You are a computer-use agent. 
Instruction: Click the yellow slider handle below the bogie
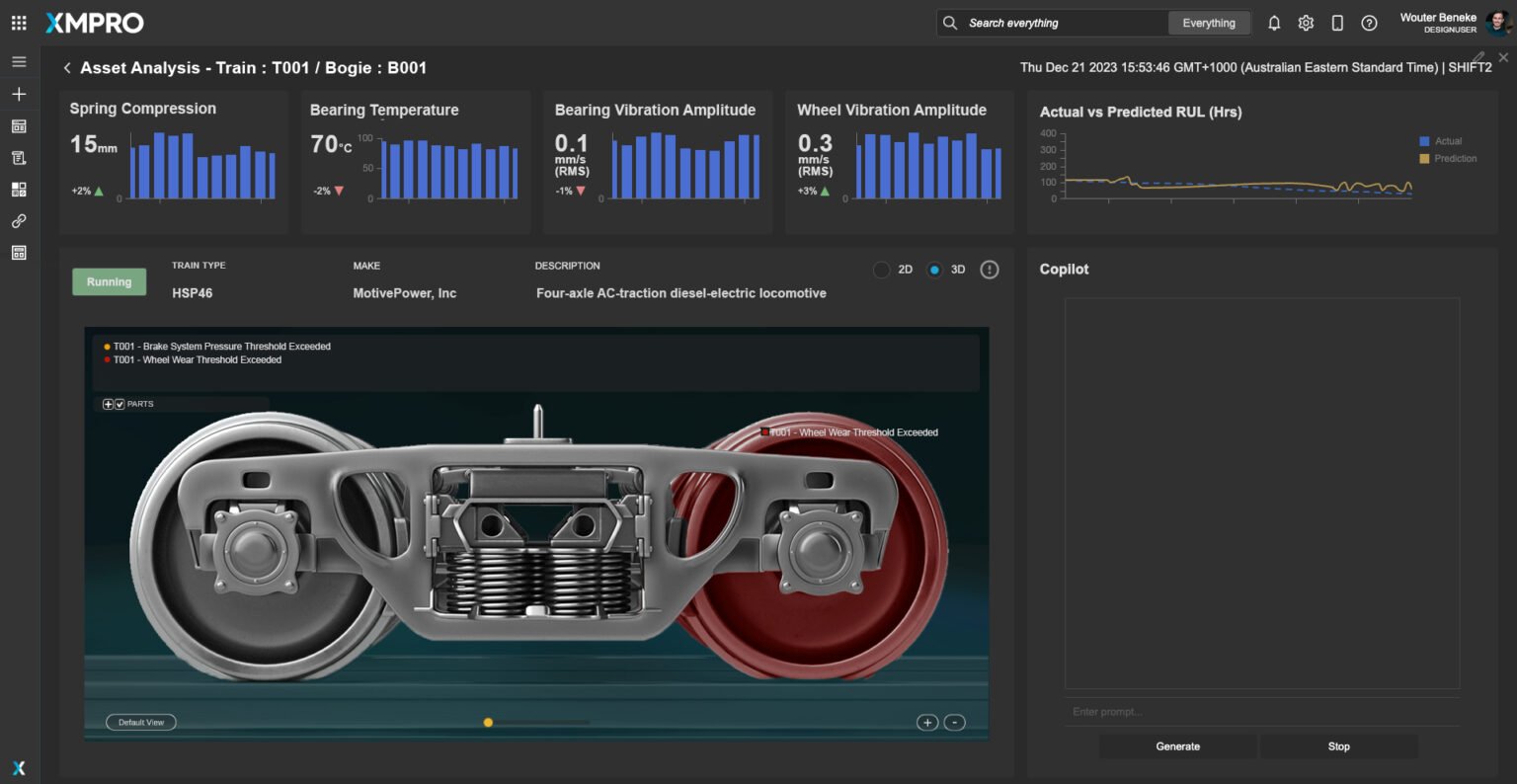click(x=488, y=723)
